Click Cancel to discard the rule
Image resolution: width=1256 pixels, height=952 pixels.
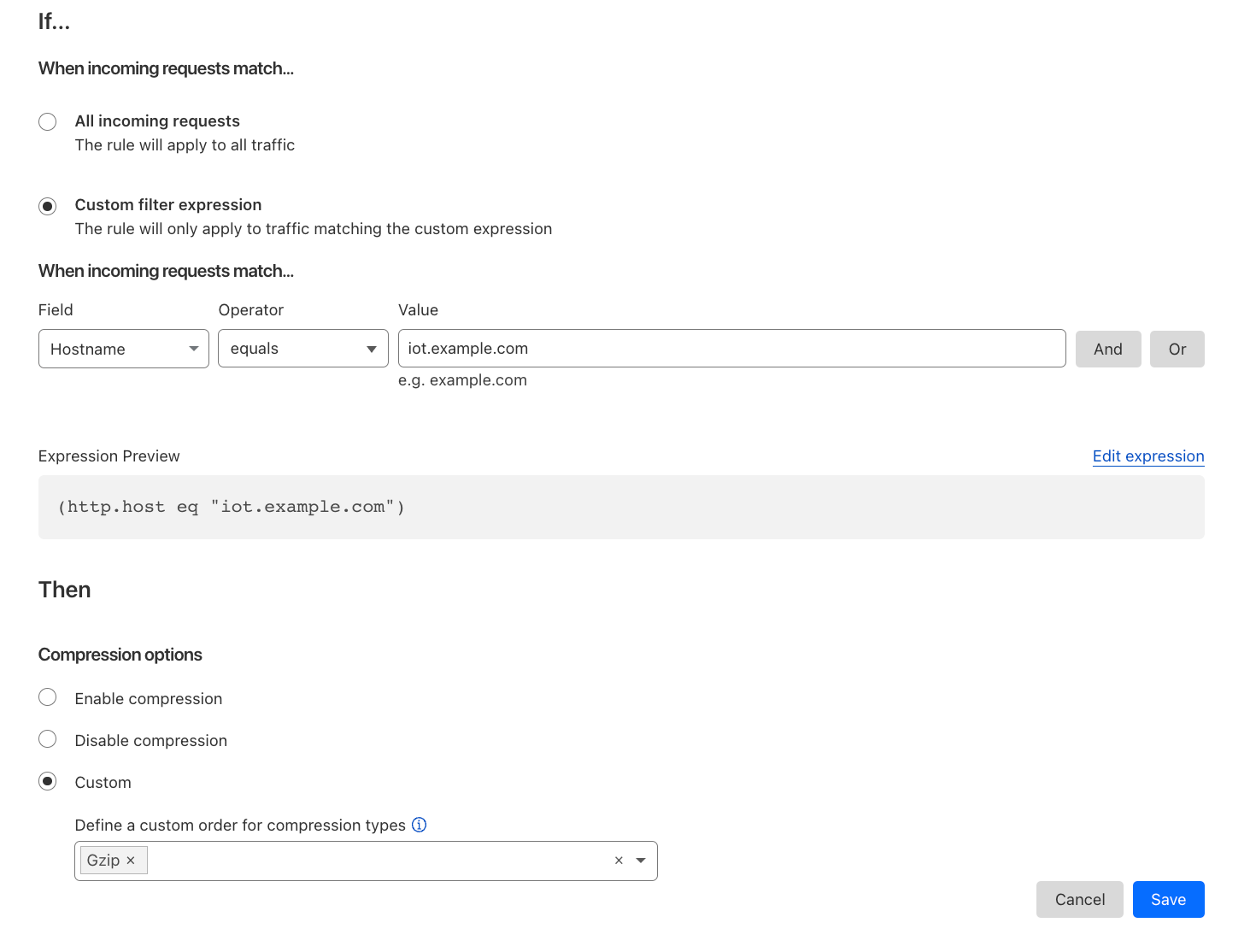point(1079,899)
